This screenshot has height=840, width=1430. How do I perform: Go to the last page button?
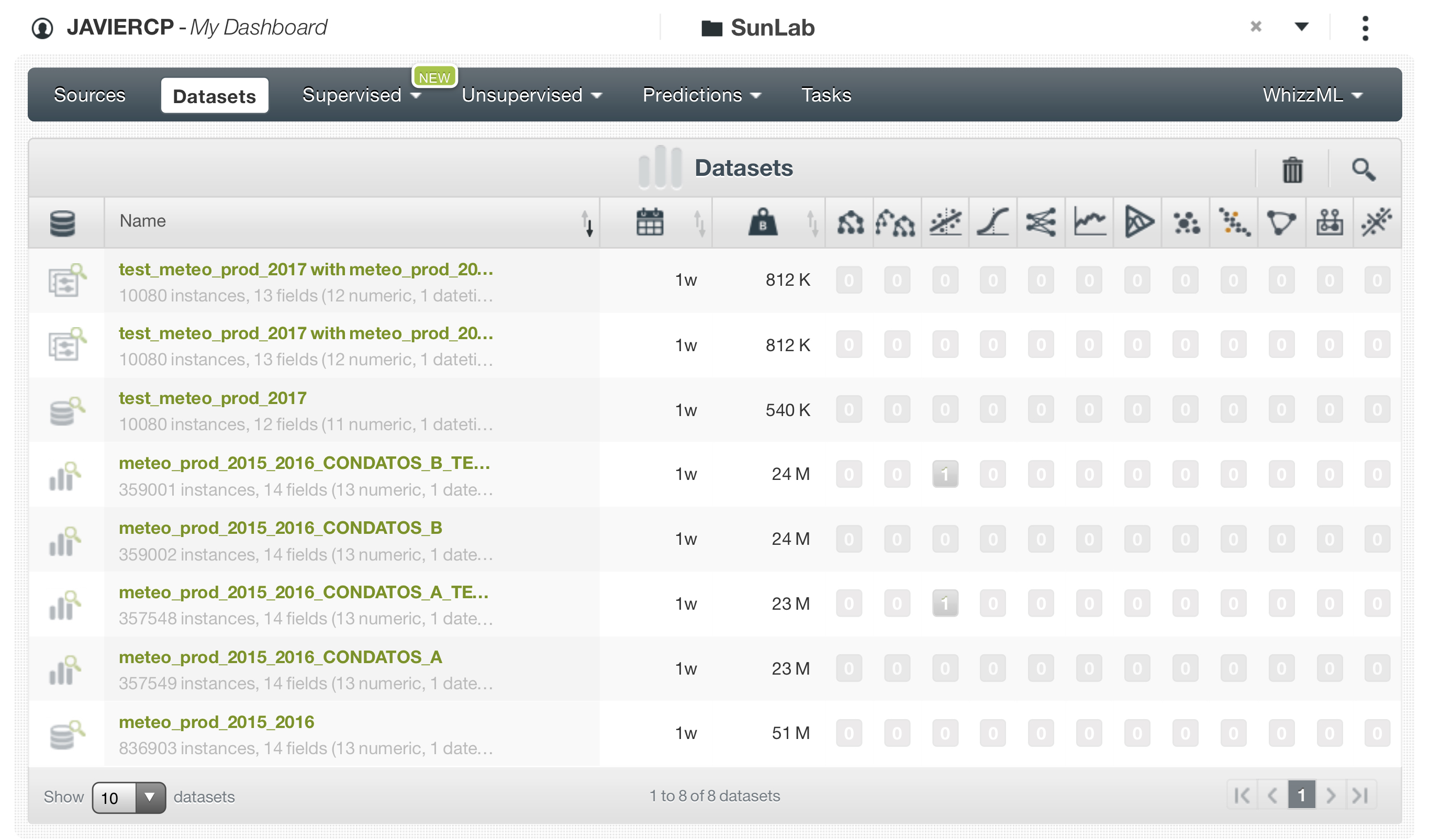point(1361,796)
